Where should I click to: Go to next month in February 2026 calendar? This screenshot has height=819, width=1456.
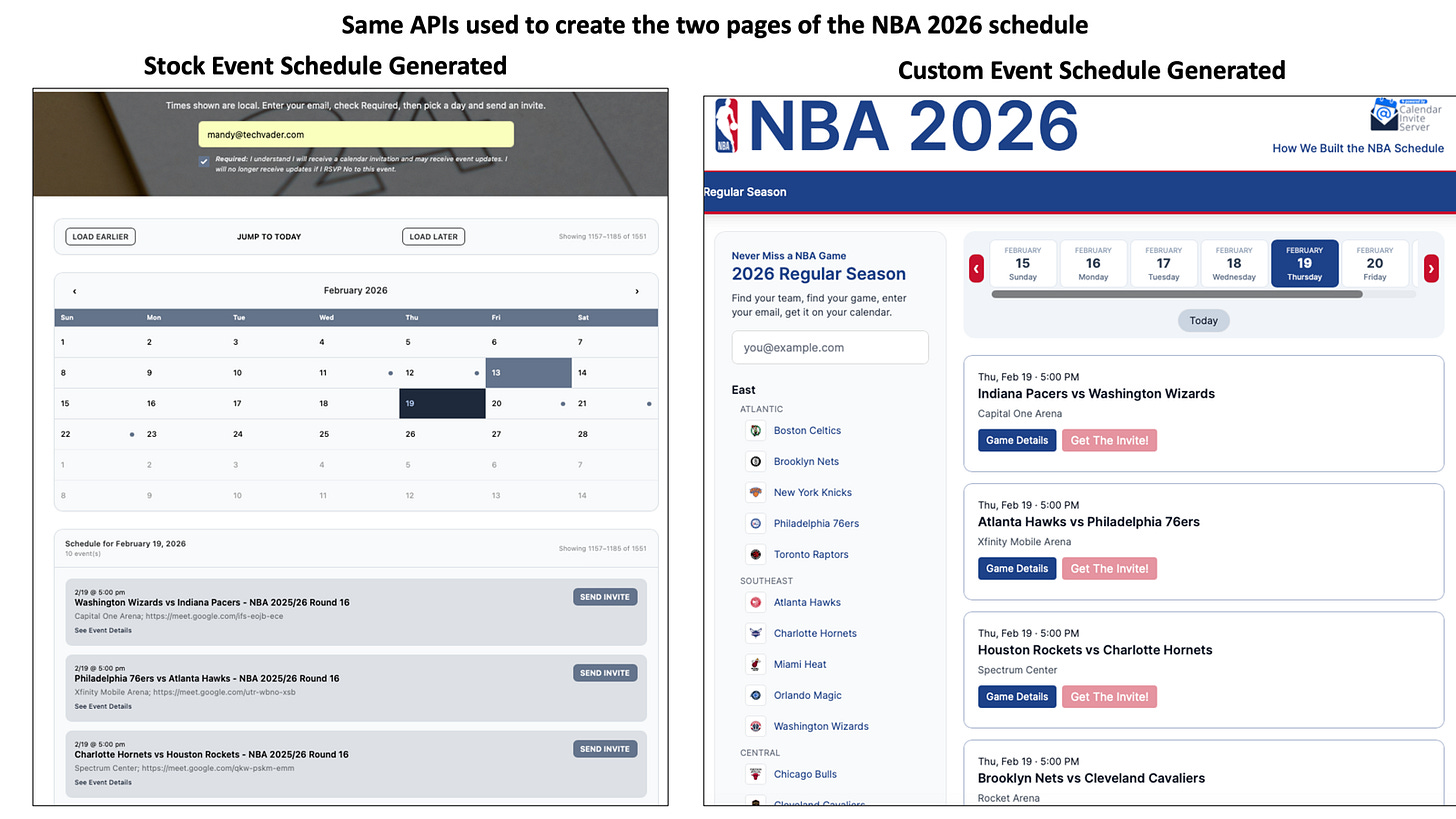[637, 291]
